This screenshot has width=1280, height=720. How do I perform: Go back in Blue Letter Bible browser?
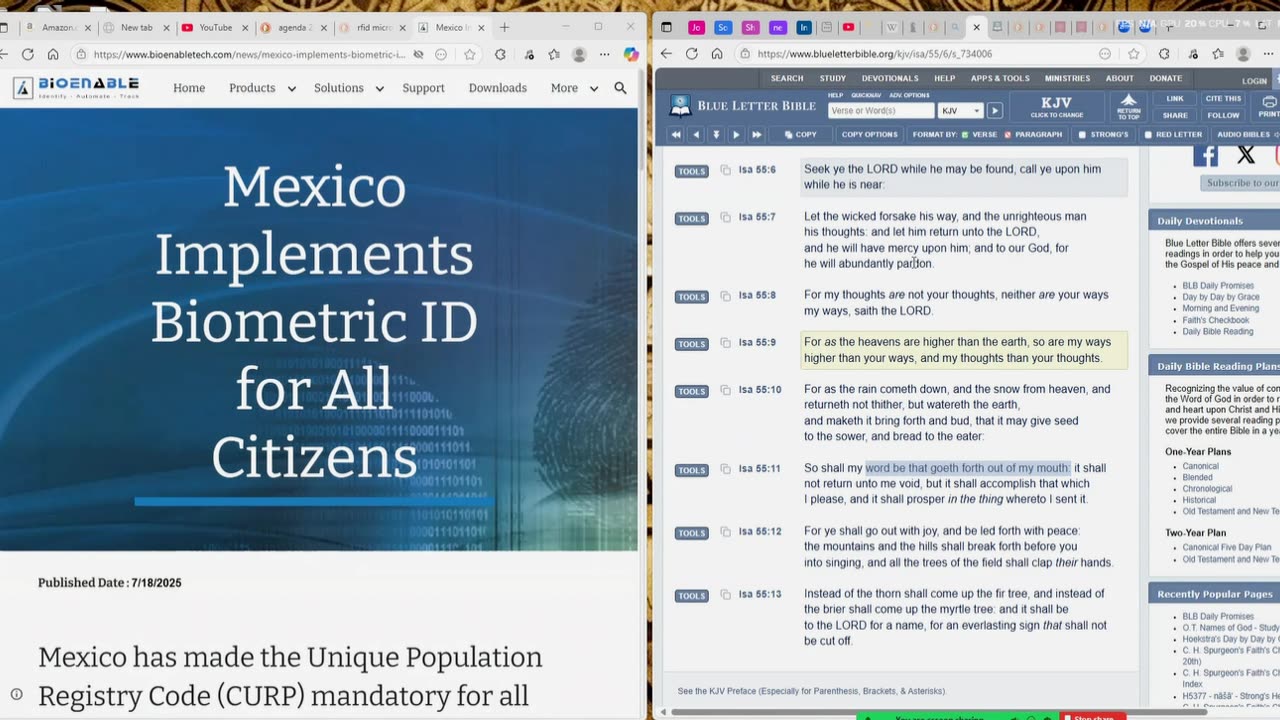click(x=666, y=54)
